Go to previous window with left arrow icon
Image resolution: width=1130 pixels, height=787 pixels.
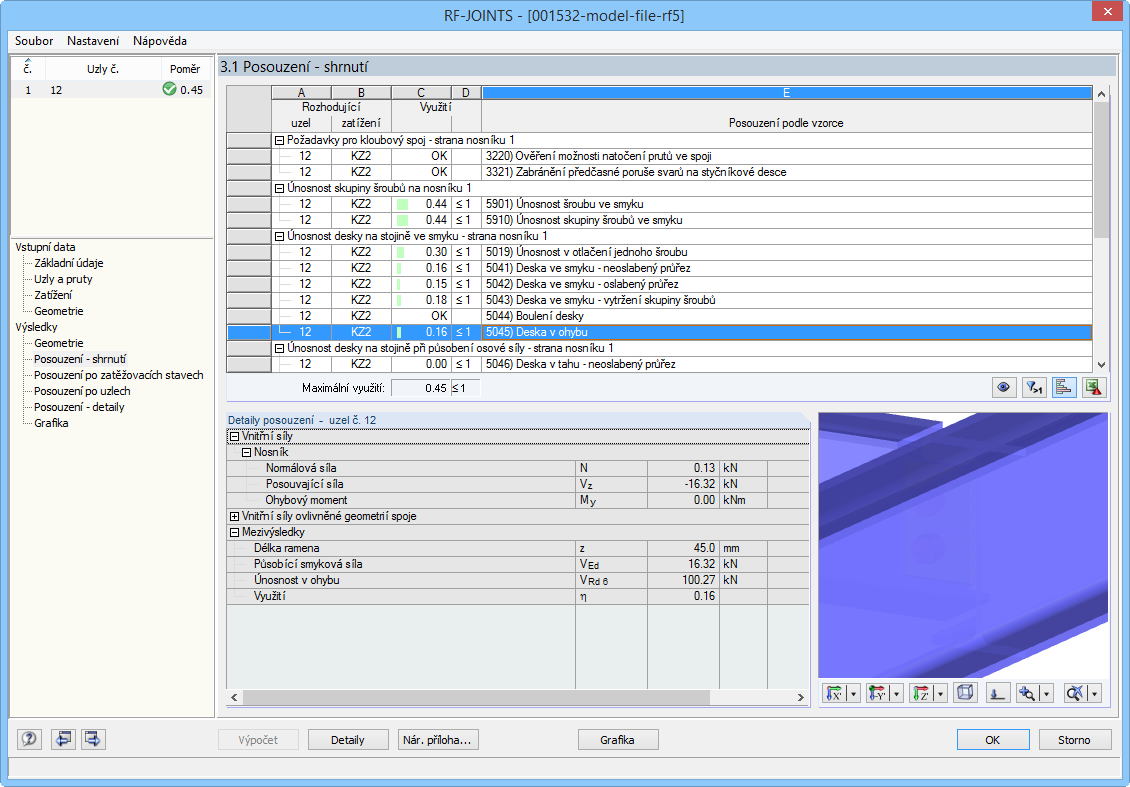click(63, 739)
